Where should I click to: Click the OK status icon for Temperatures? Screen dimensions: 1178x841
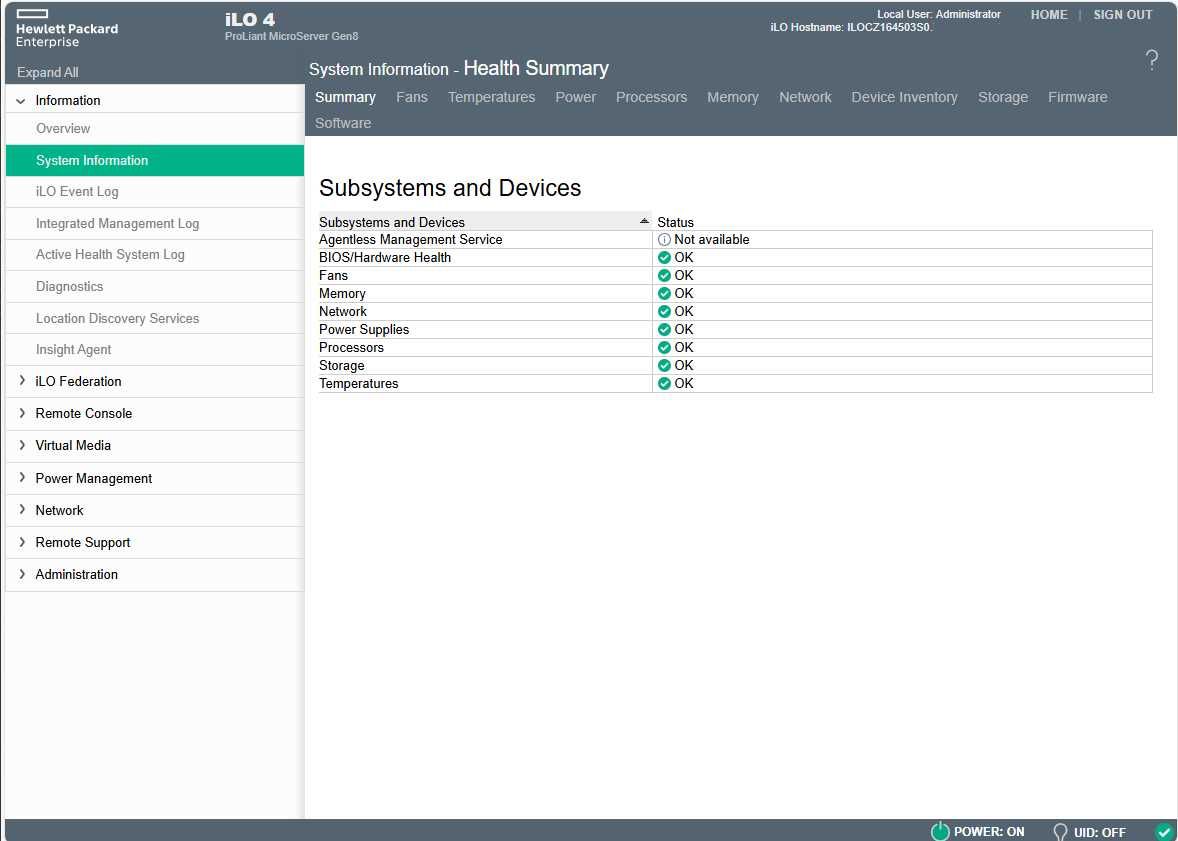click(664, 384)
